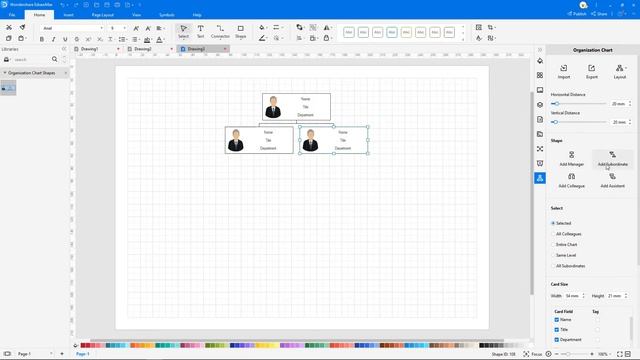Open the layers sidebar icon
640x360 pixels.
click(x=540, y=105)
